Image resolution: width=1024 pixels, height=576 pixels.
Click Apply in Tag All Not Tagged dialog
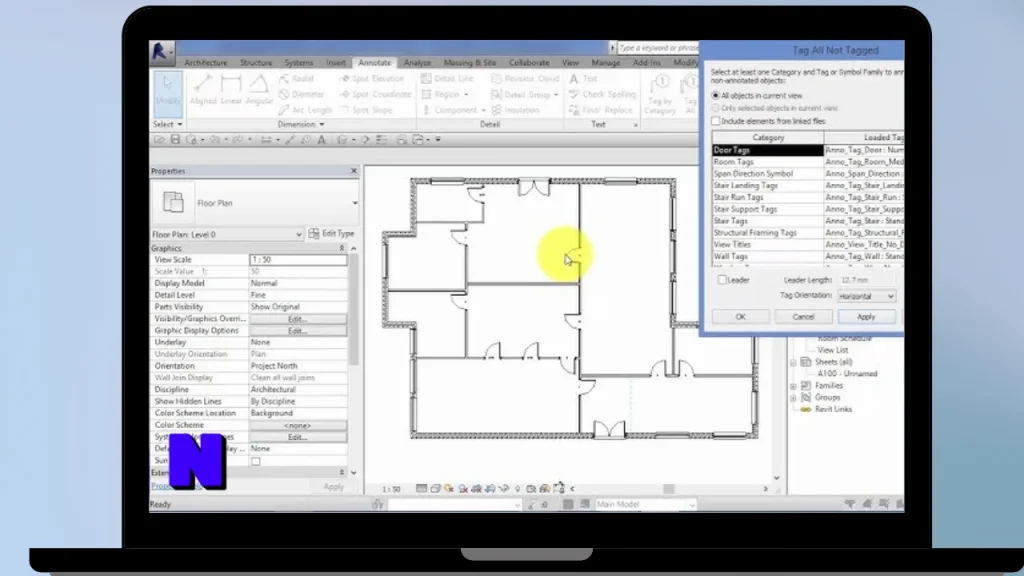(866, 317)
